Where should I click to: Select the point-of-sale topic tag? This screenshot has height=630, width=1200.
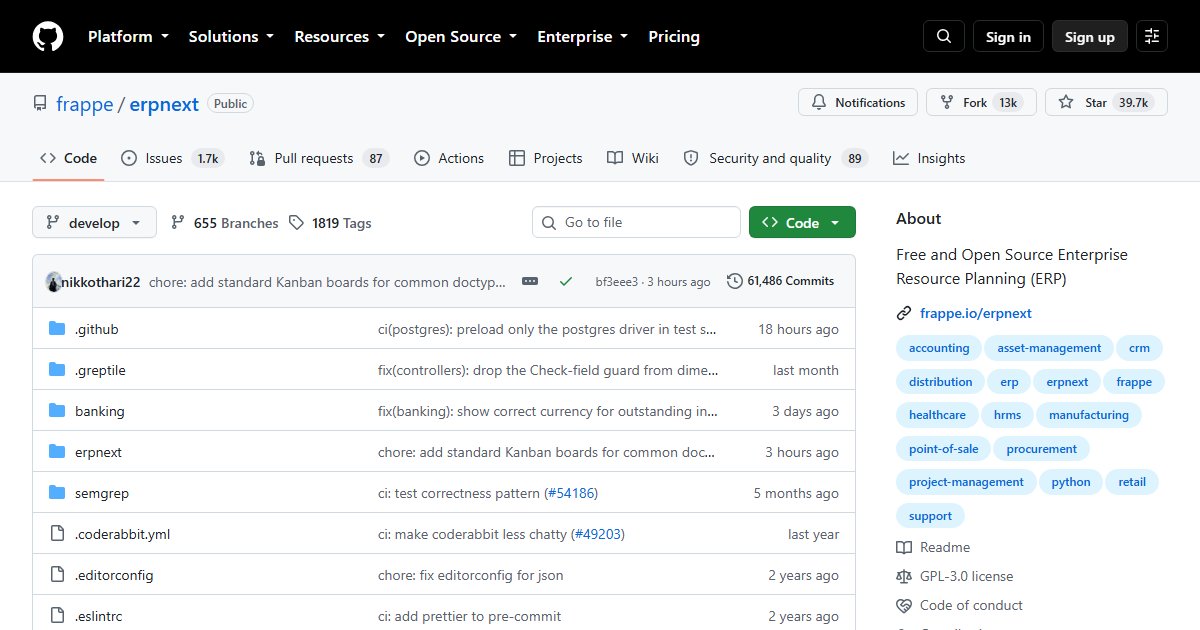pyautogui.click(x=944, y=449)
